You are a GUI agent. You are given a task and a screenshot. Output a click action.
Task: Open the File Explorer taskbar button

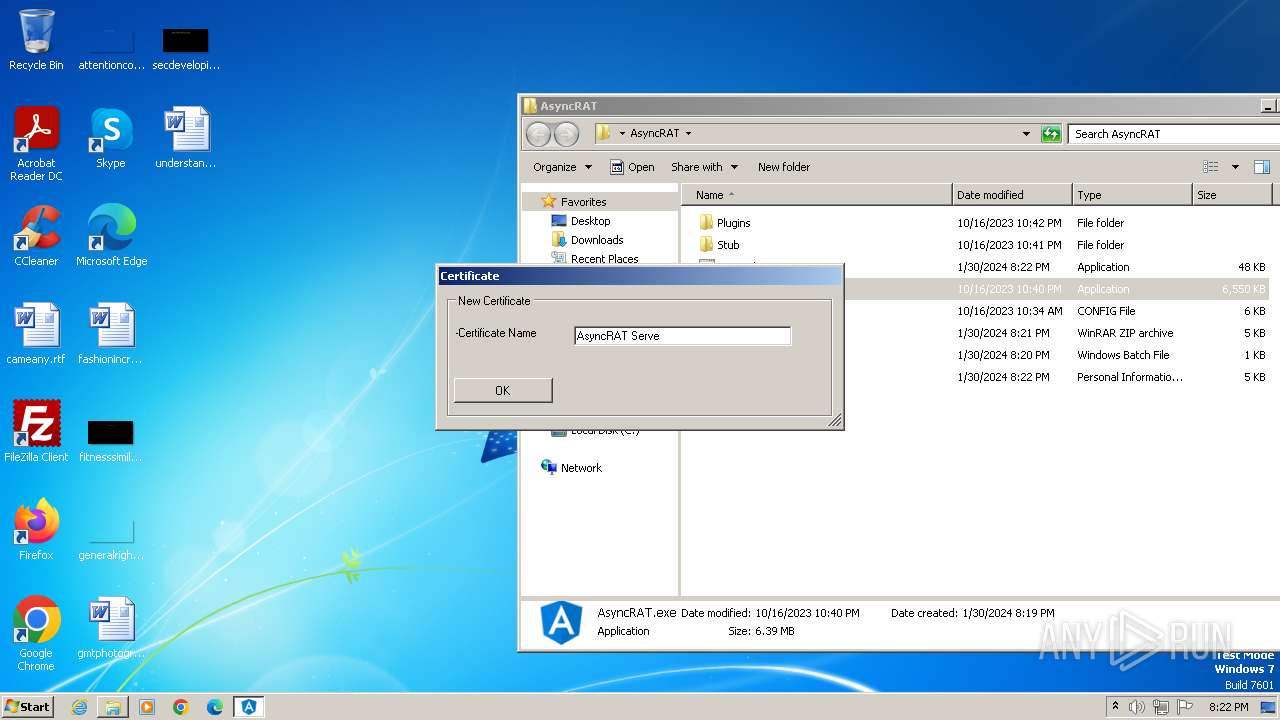coord(113,707)
